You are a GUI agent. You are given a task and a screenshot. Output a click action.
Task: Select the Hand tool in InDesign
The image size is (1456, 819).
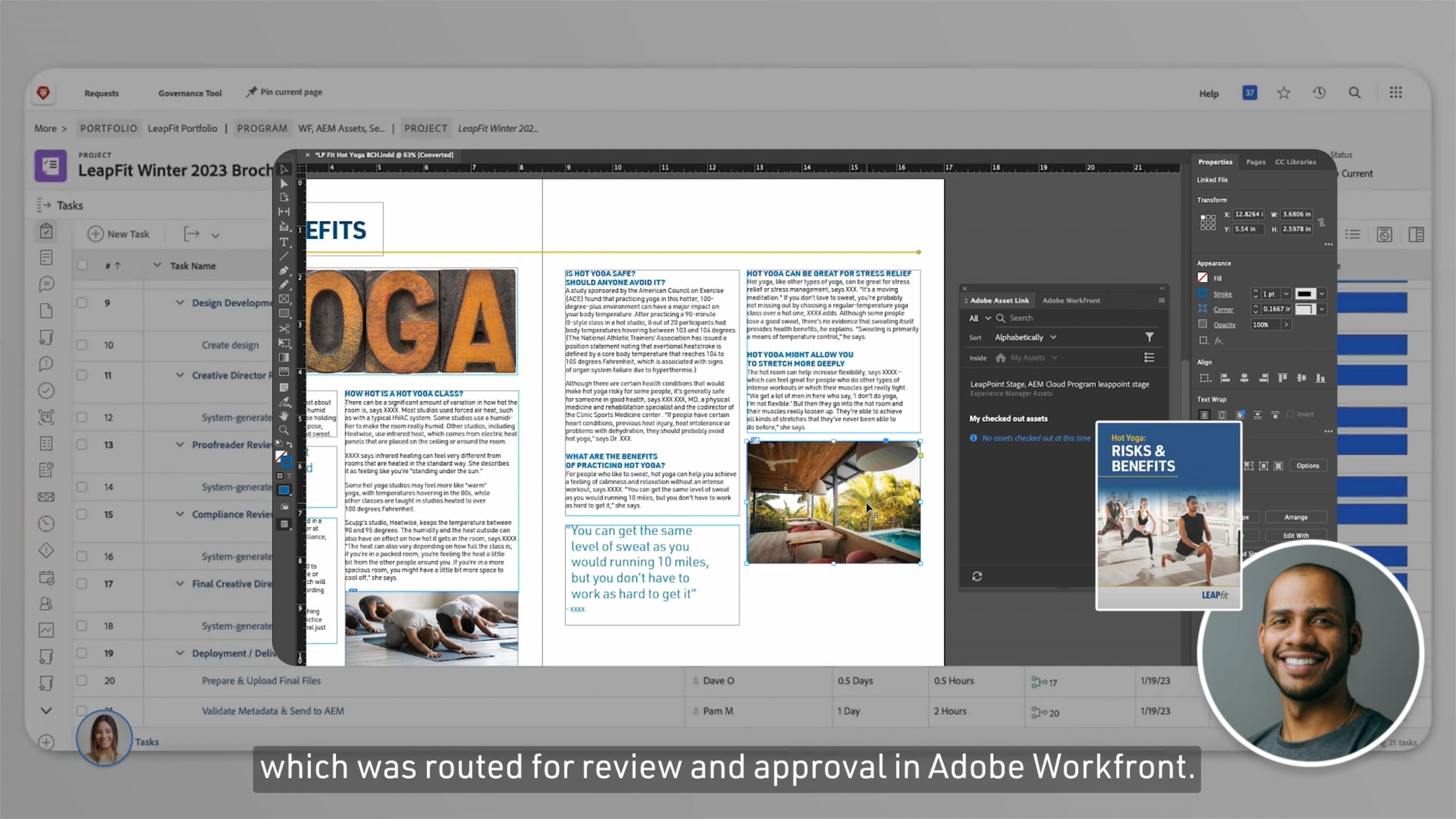click(x=284, y=416)
